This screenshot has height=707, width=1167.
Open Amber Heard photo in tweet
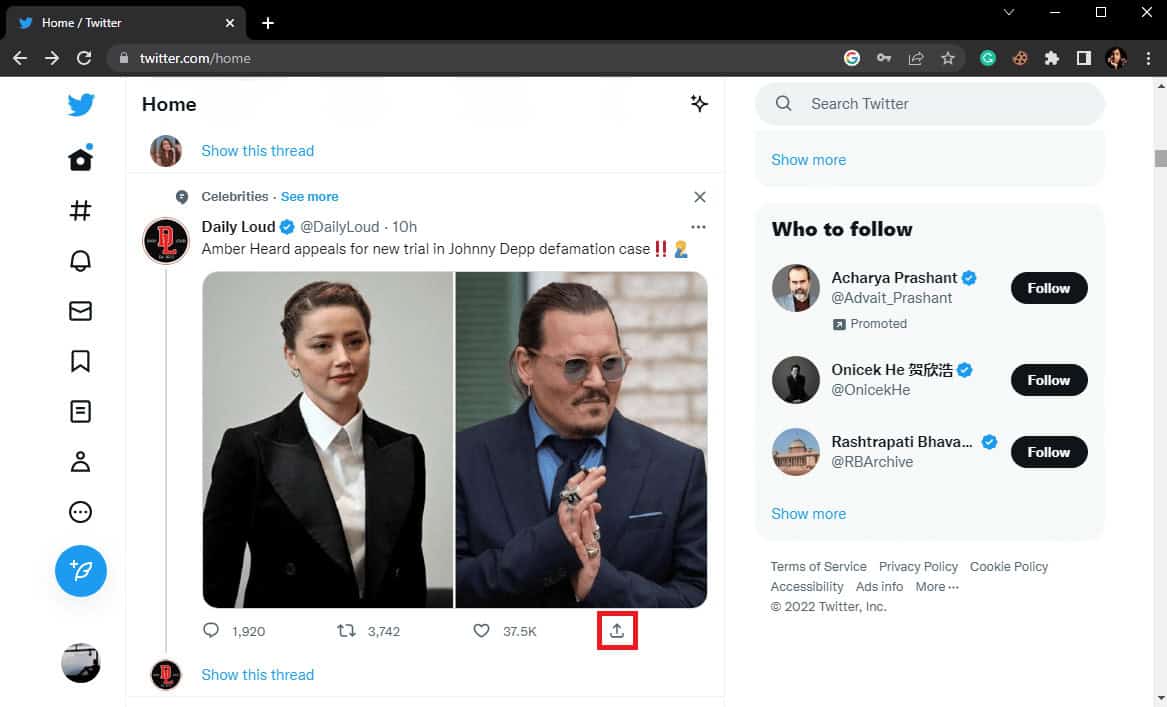[327, 440]
